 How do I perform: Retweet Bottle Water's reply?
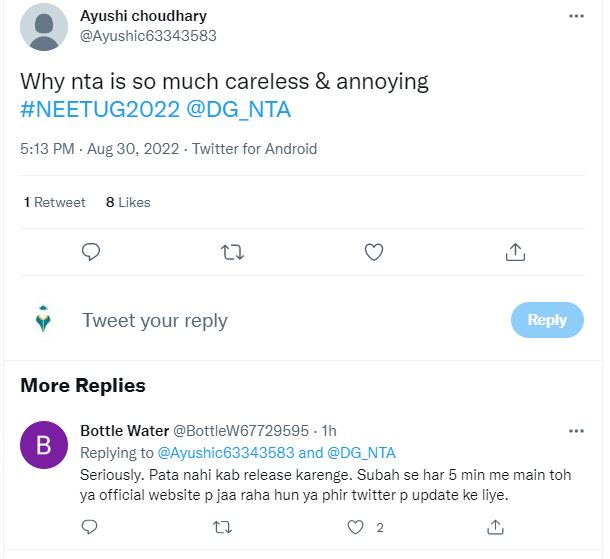[x=223, y=526]
